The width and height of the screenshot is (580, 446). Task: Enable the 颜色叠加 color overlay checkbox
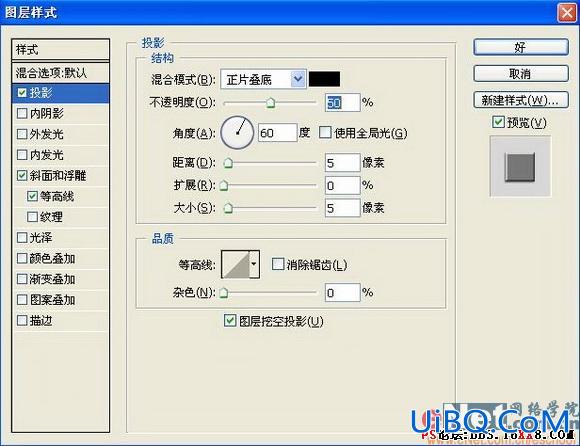(x=22, y=258)
